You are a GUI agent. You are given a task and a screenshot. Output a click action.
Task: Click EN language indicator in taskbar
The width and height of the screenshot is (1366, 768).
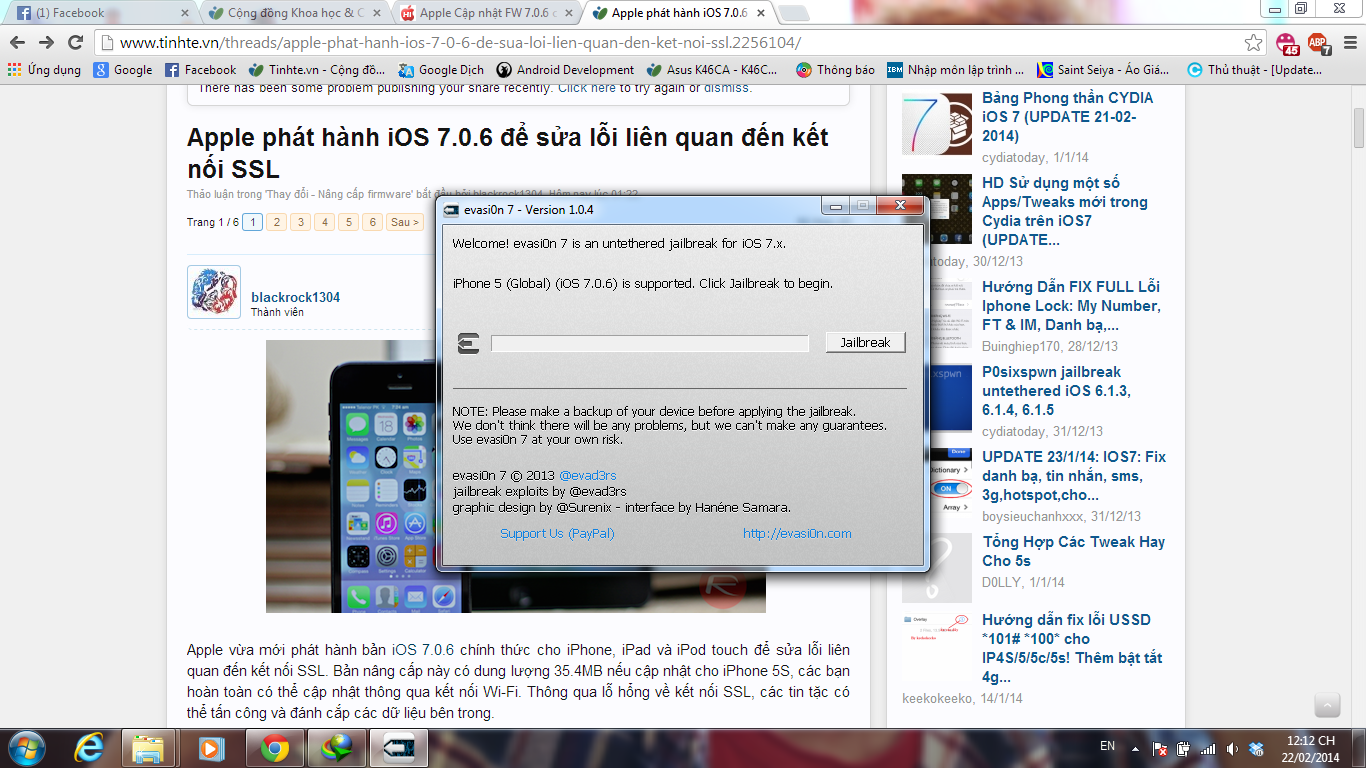[x=1107, y=746]
